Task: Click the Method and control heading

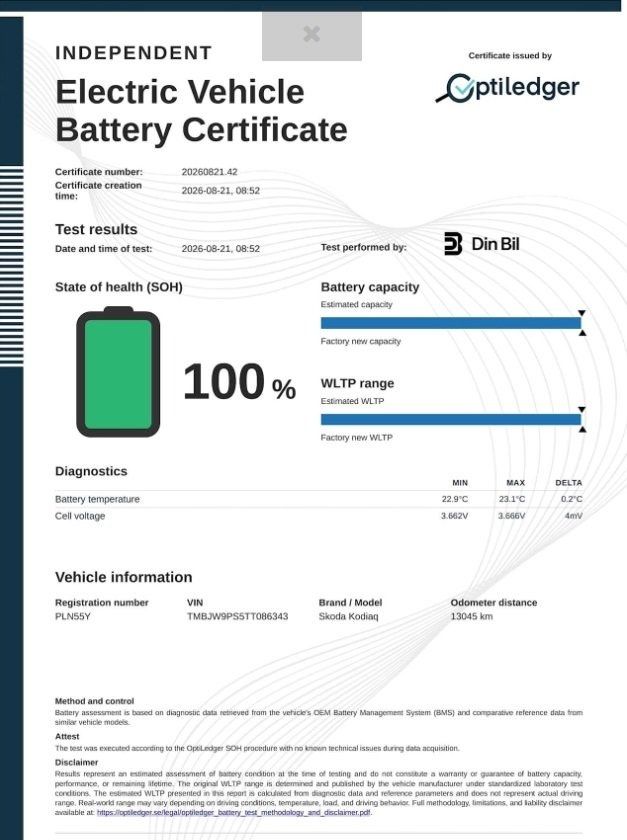Action: pyautogui.click(x=94, y=701)
